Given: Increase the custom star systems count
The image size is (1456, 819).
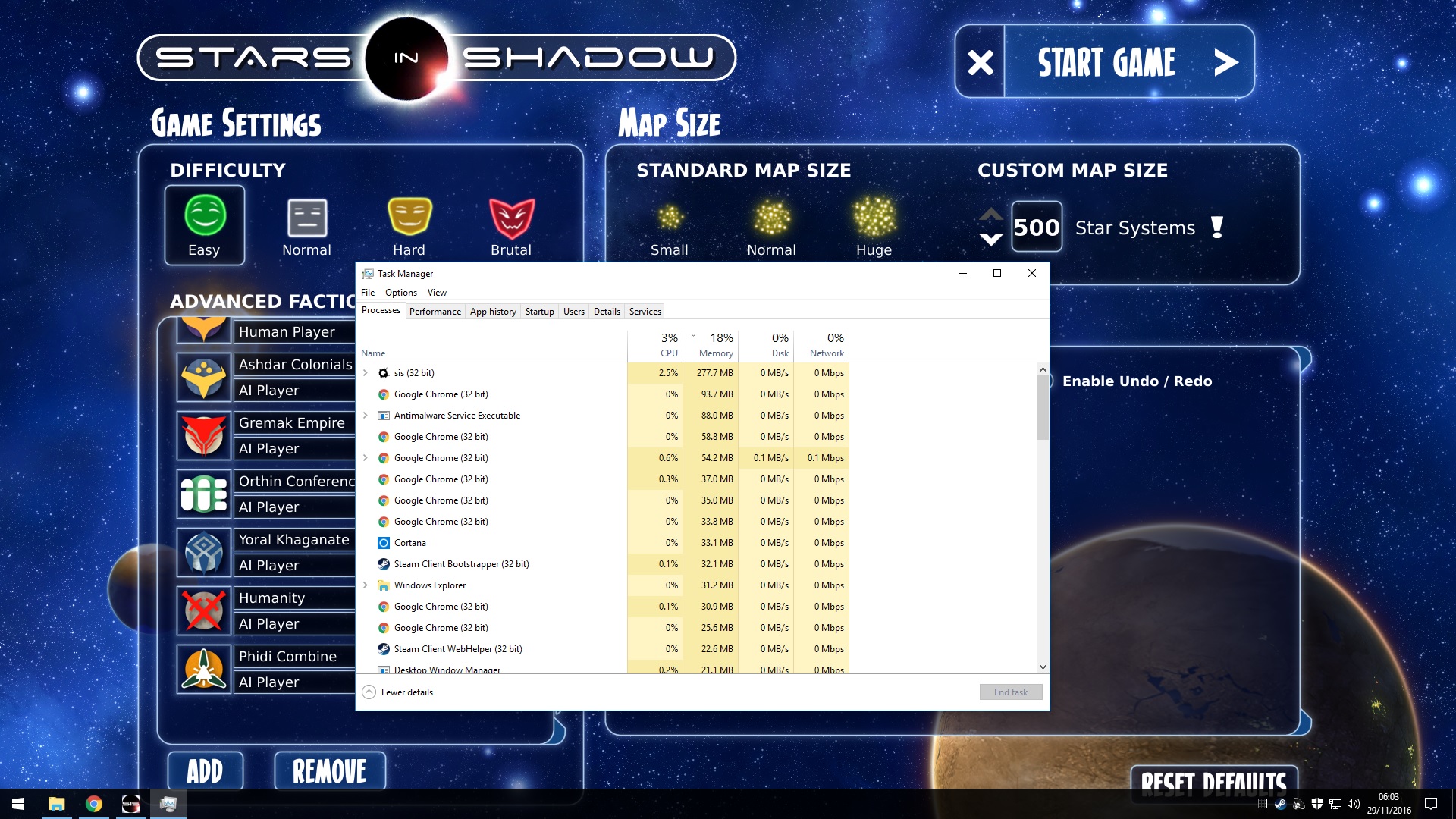Looking at the screenshot, I should pos(991,215).
